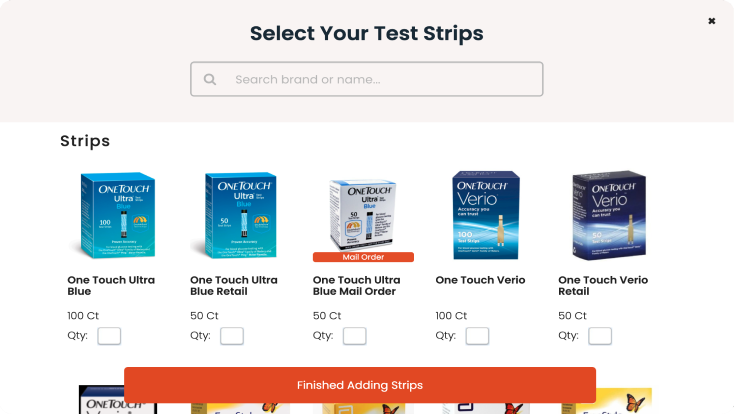Open One Touch Ultra Blue Retail name

click(x=234, y=286)
